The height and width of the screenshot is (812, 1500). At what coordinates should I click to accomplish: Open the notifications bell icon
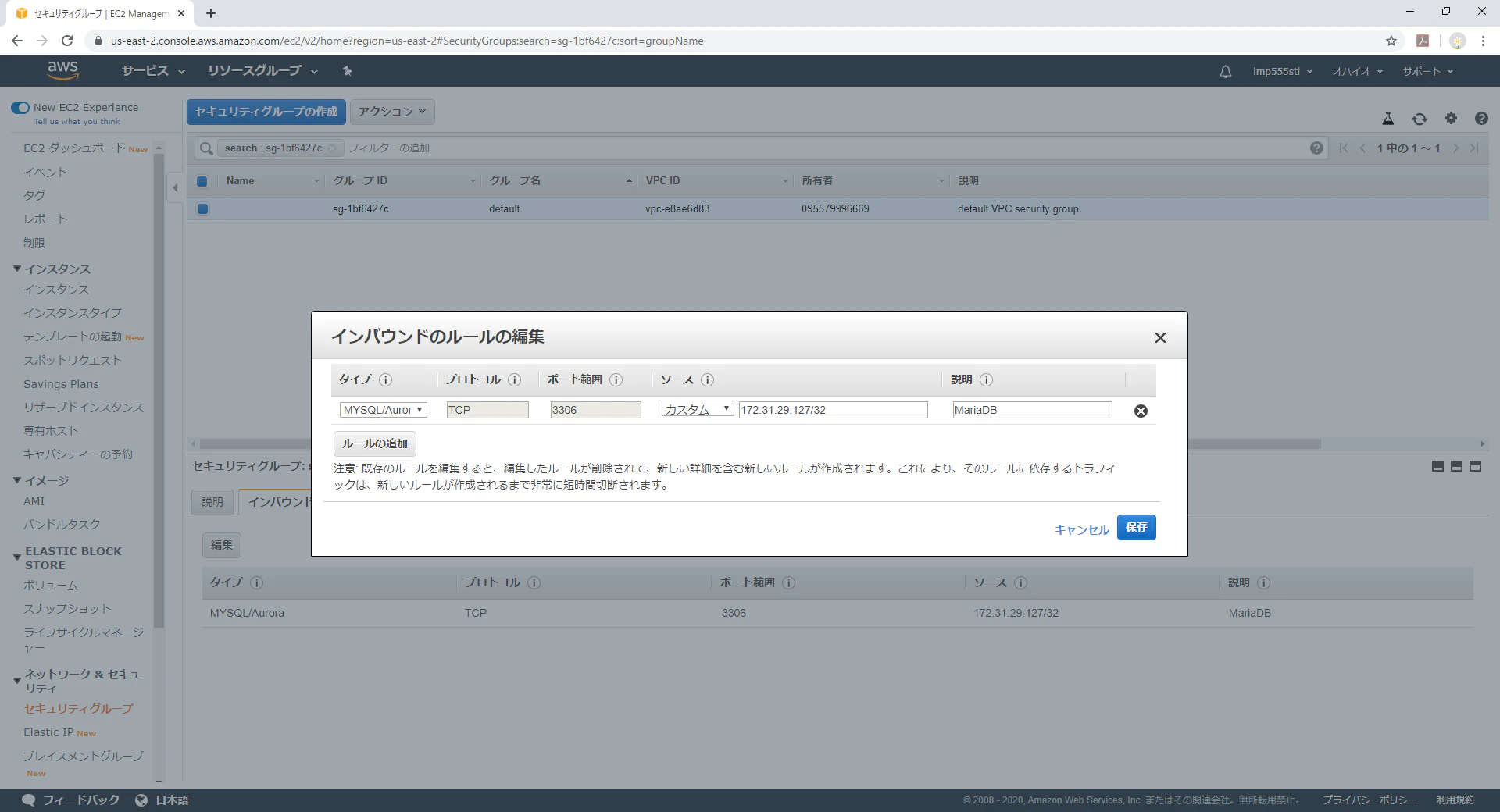(x=1225, y=71)
